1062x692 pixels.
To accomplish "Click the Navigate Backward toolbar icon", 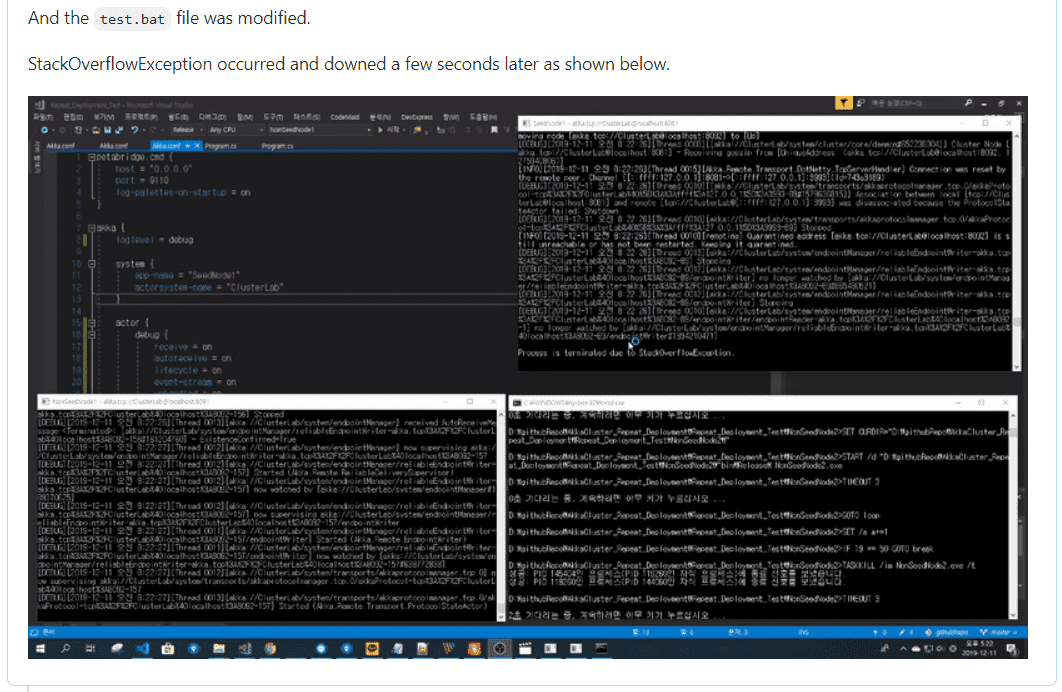I will 44,129.
